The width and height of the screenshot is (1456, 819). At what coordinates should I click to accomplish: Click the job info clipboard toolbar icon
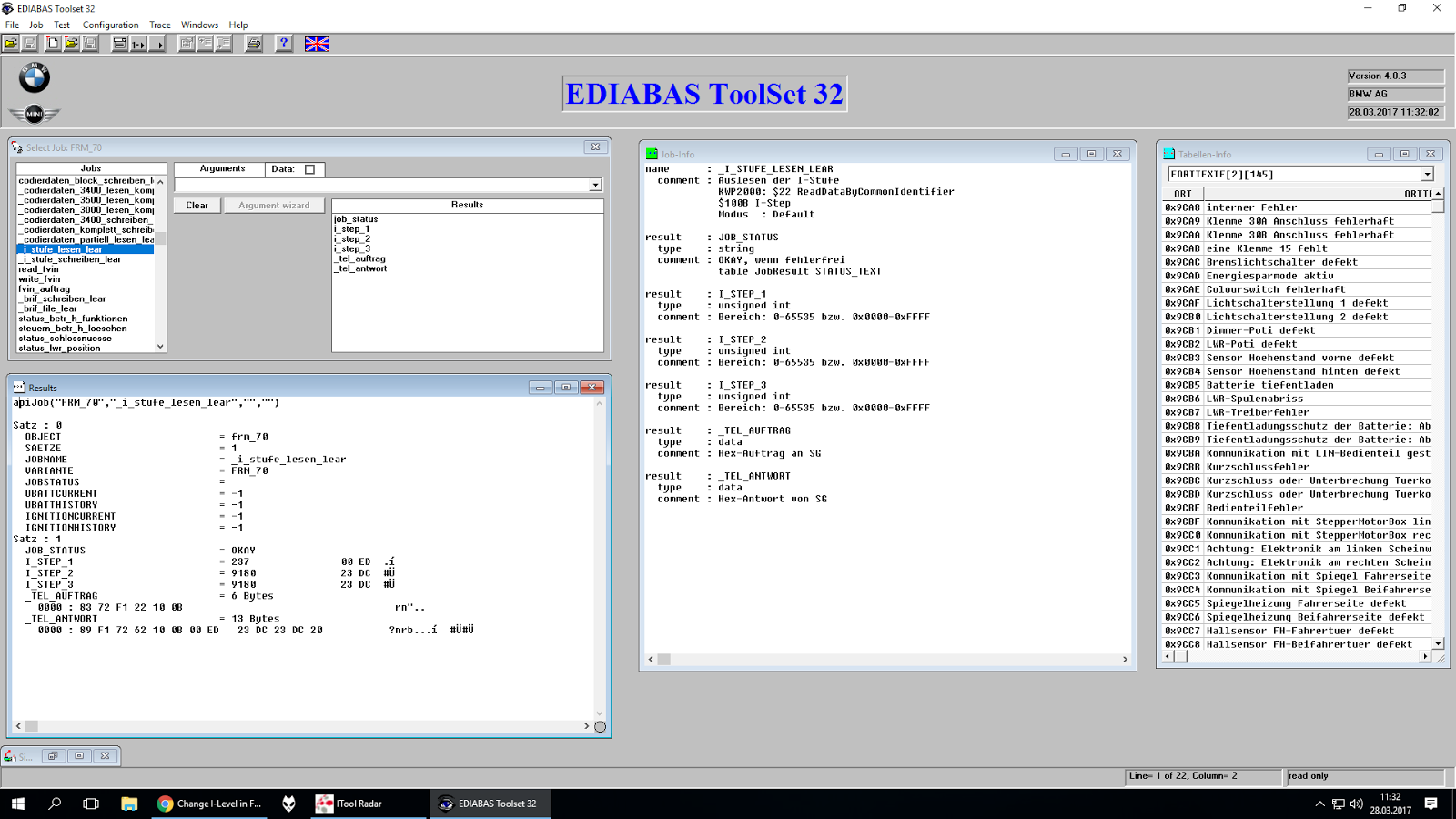[x=187, y=44]
